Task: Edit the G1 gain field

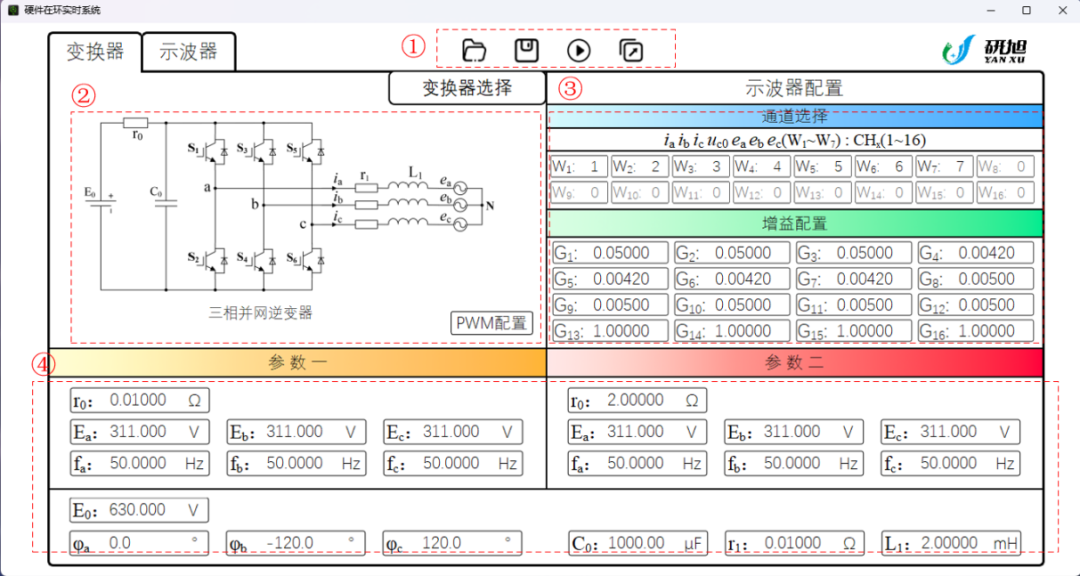Action: (610, 253)
